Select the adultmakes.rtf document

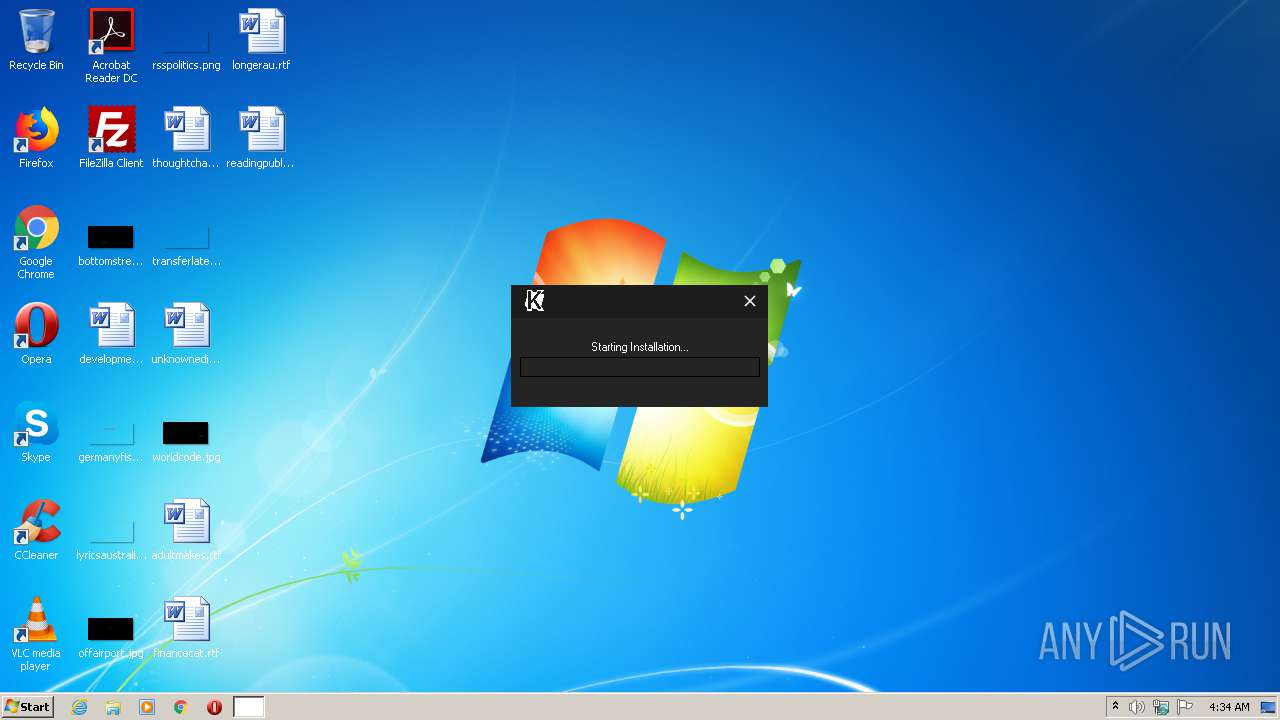pyautogui.click(x=186, y=530)
